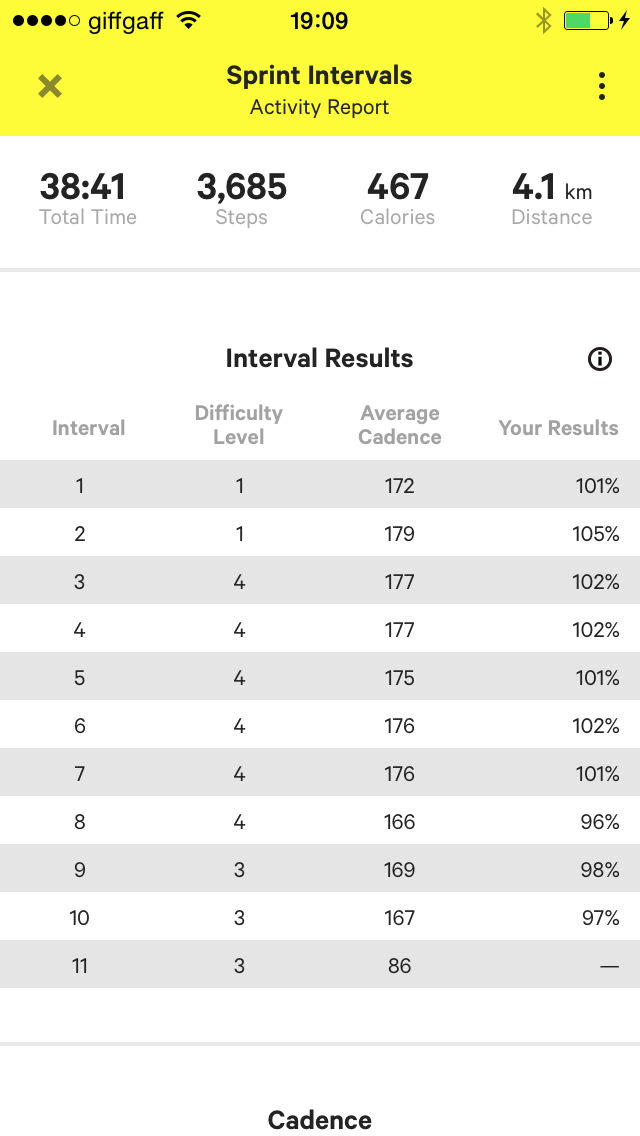640x1136 pixels.
Task: Tap the Bluetooth status icon
Action: point(543,20)
